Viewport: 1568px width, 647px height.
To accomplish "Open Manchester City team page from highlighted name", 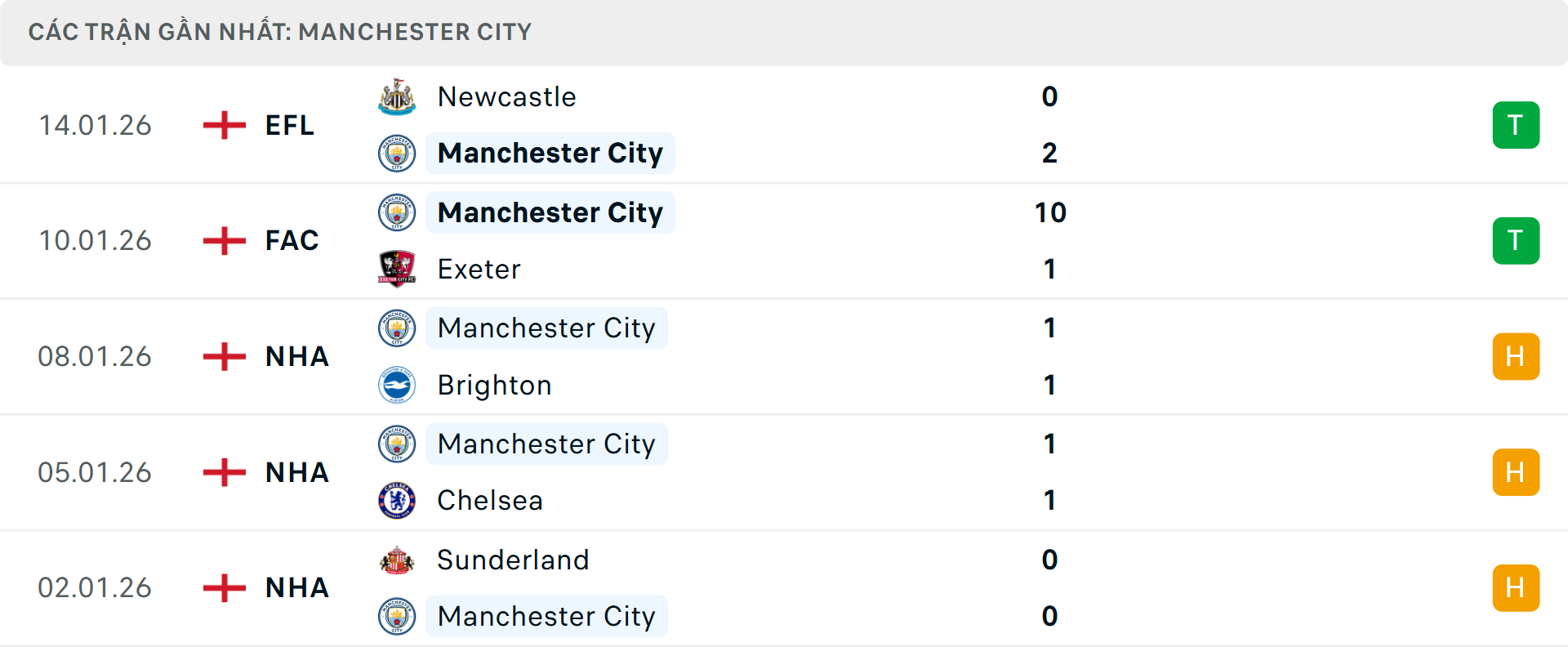I will click(x=550, y=154).
